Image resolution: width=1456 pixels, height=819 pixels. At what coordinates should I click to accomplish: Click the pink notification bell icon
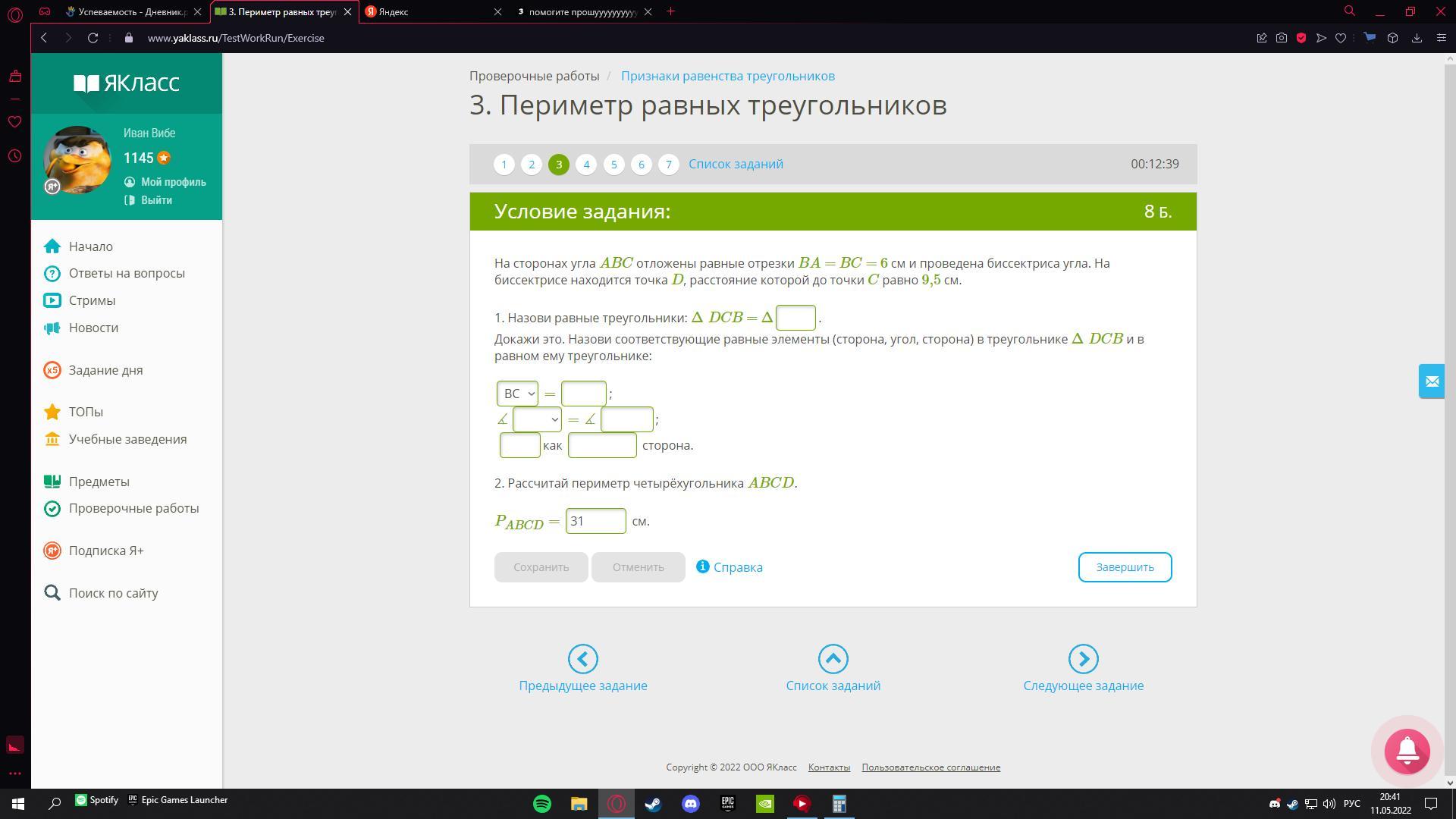1407,751
